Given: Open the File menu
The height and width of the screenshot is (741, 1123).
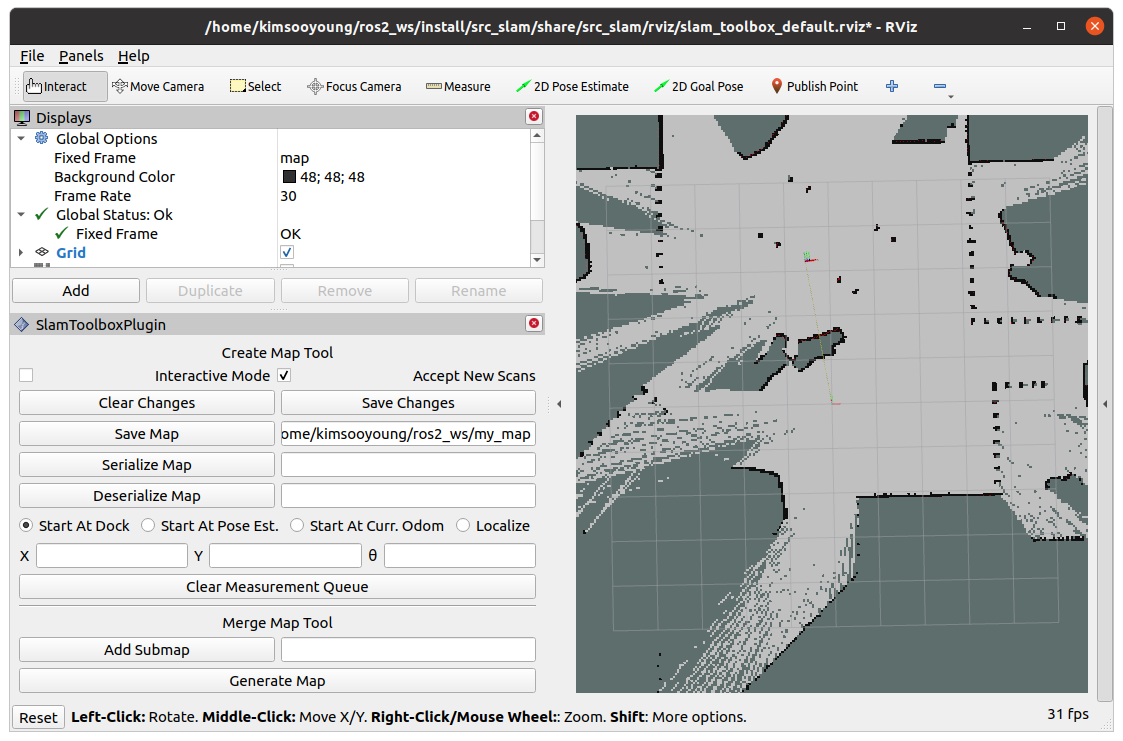Looking at the screenshot, I should (x=32, y=56).
